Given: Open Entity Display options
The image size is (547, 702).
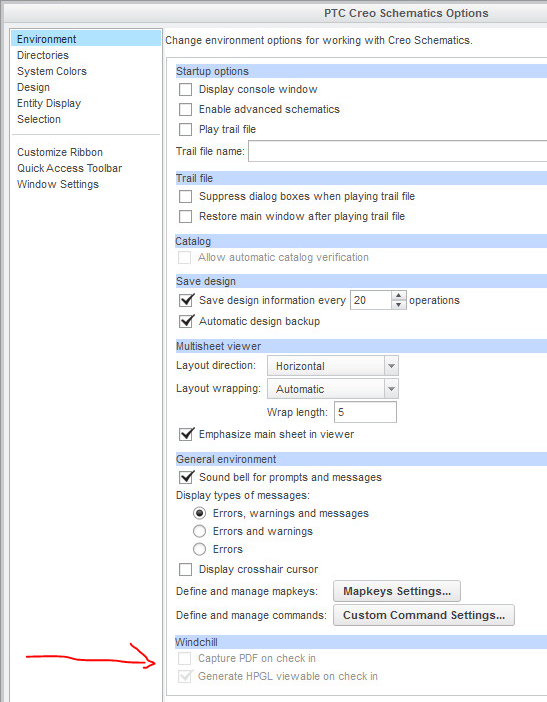Looking at the screenshot, I should click(x=49, y=103).
